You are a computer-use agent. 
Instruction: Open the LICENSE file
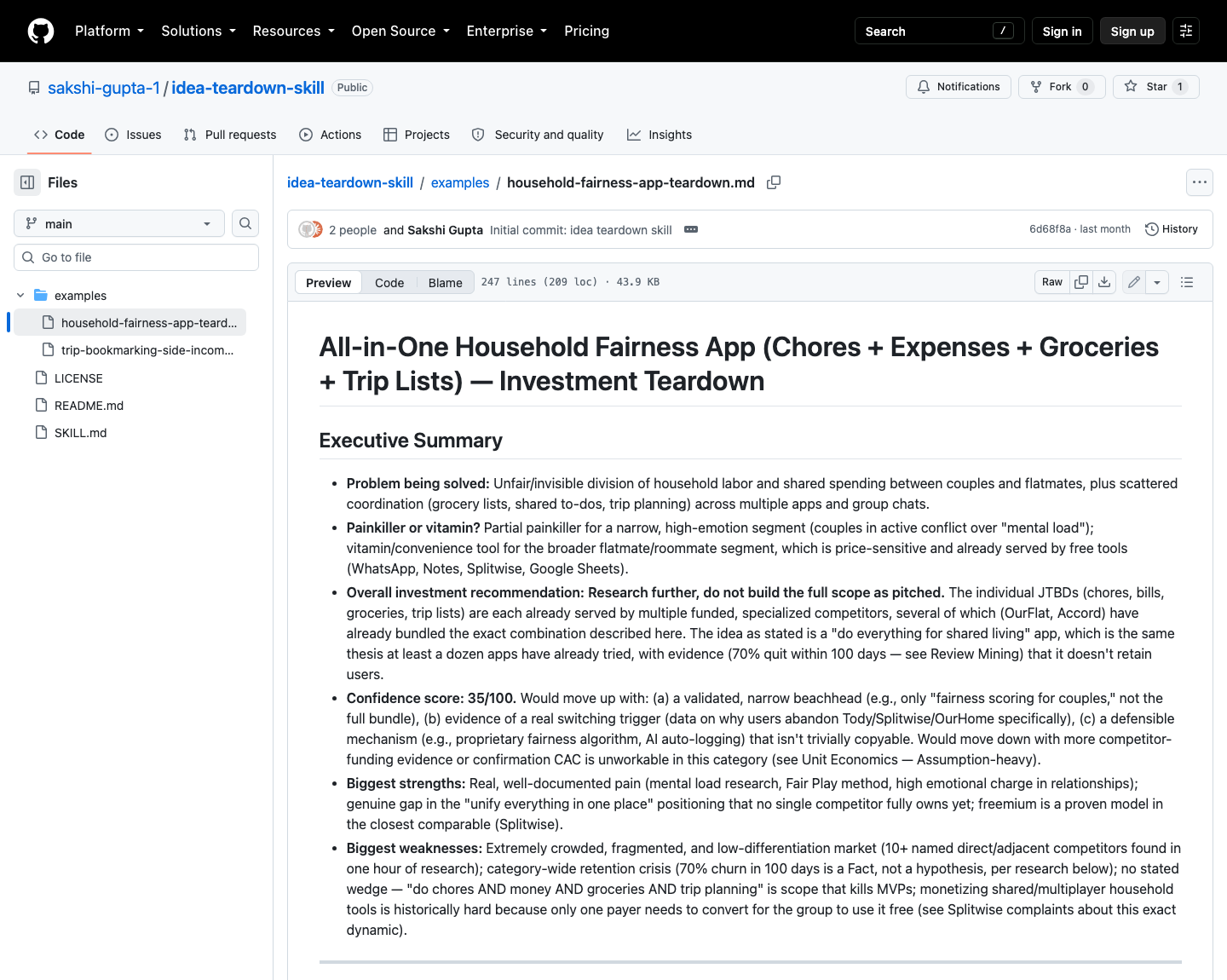coord(78,378)
